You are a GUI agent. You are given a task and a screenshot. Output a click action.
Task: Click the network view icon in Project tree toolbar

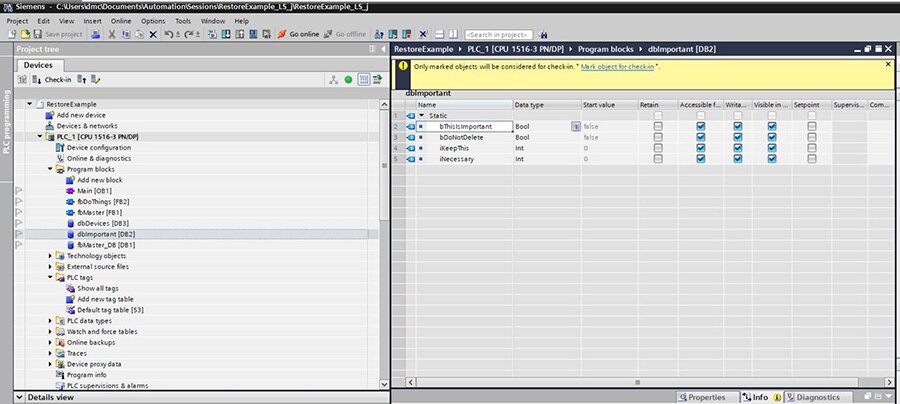pos(333,80)
